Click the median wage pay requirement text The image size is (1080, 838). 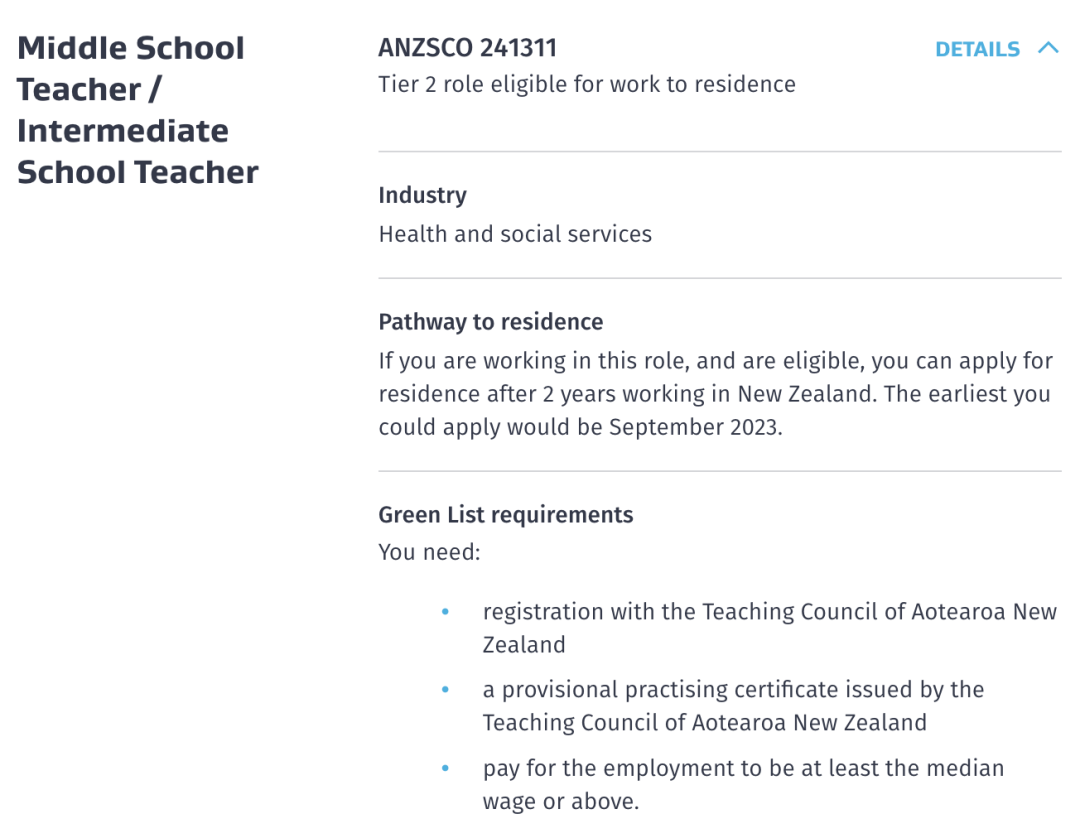tap(743, 784)
